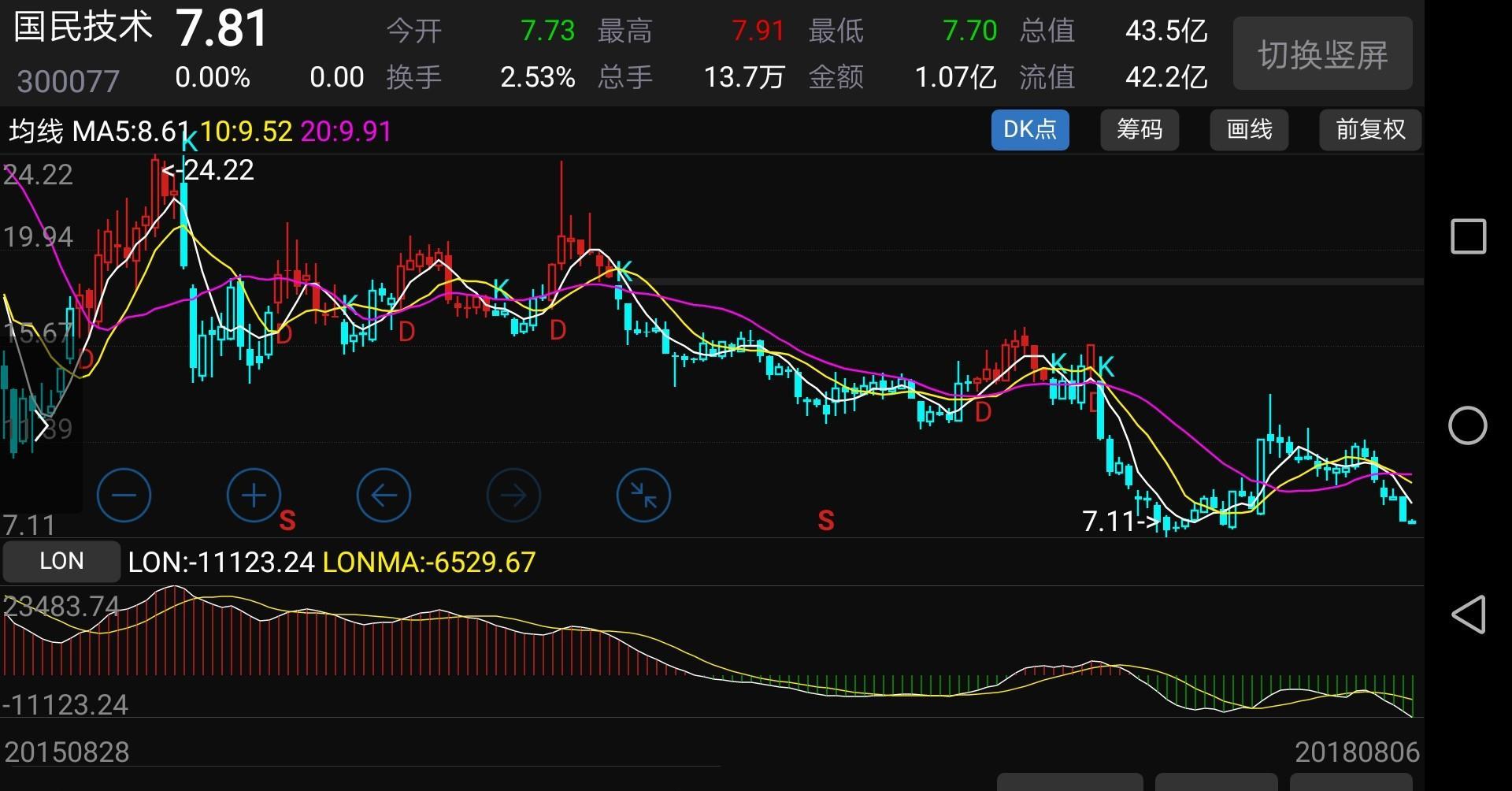
Task: Select the 最高 7.91 value
Action: 758,31
